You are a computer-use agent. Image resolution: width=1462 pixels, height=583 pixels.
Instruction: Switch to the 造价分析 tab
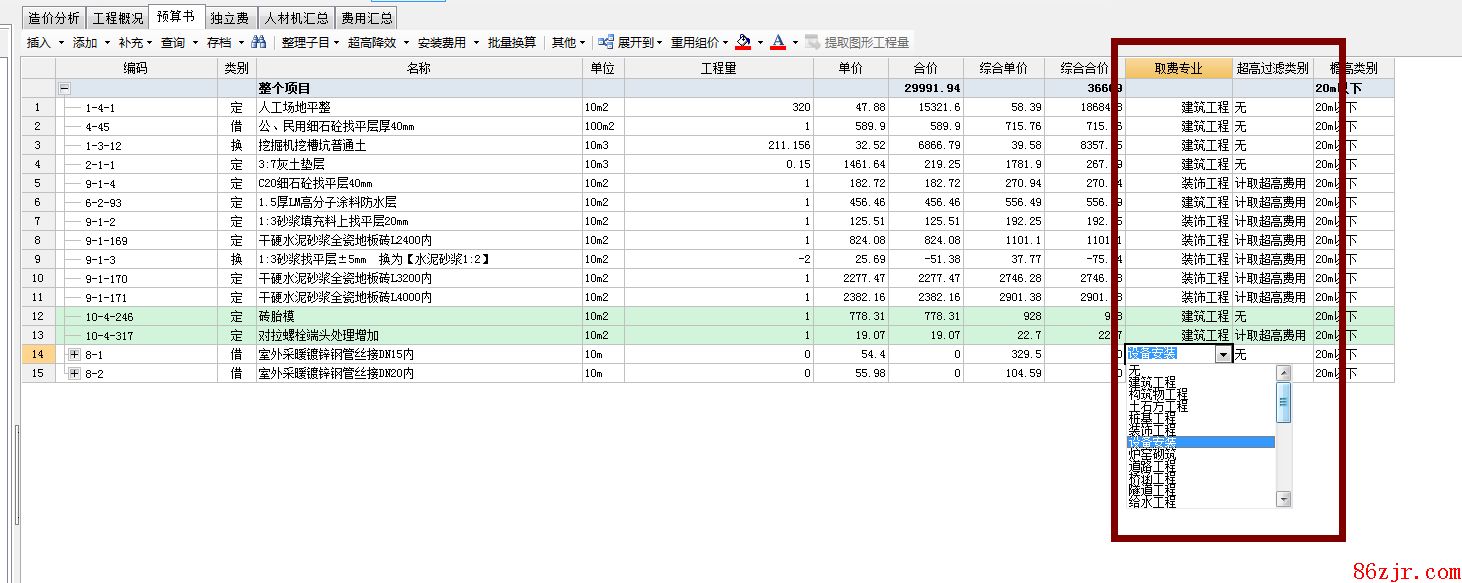[x=54, y=18]
